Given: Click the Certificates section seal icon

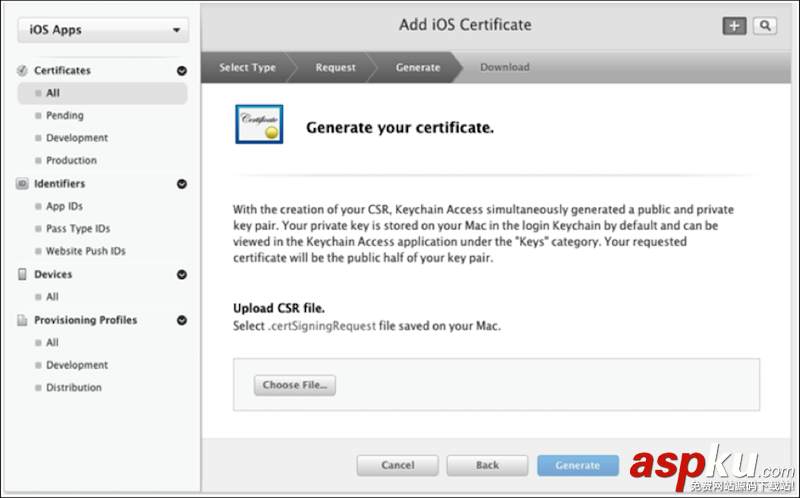Looking at the screenshot, I should pyautogui.click(x=23, y=71).
